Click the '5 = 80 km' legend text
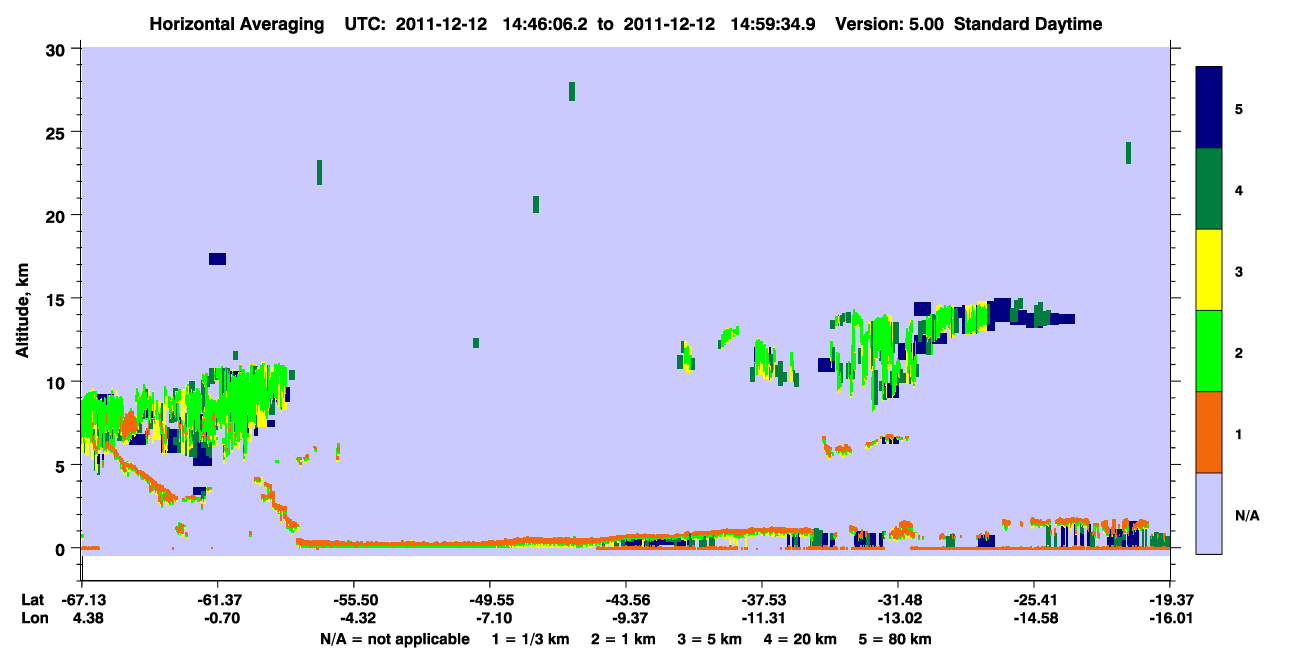 point(894,639)
